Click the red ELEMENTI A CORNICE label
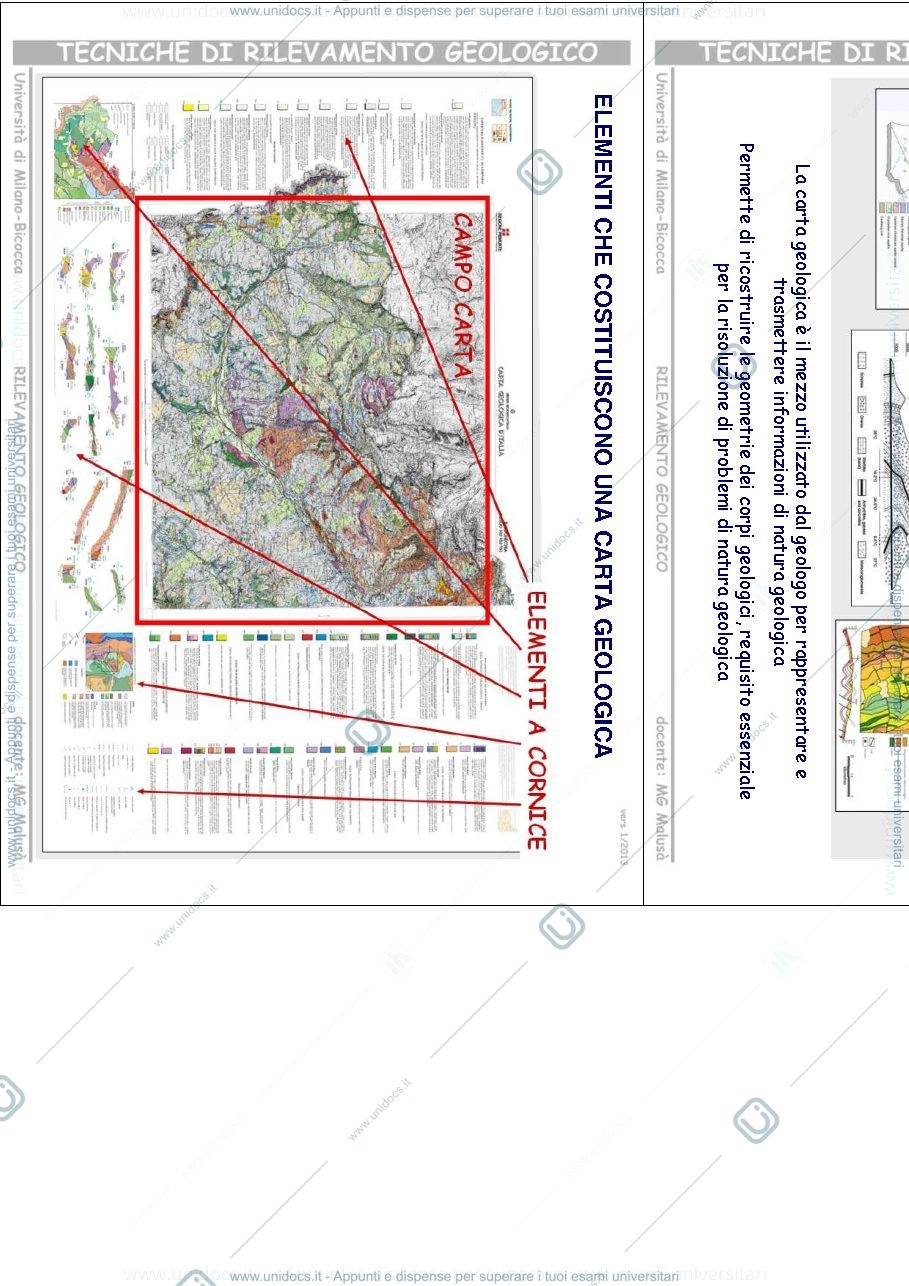This screenshot has height=1286, width=909. coord(536,720)
